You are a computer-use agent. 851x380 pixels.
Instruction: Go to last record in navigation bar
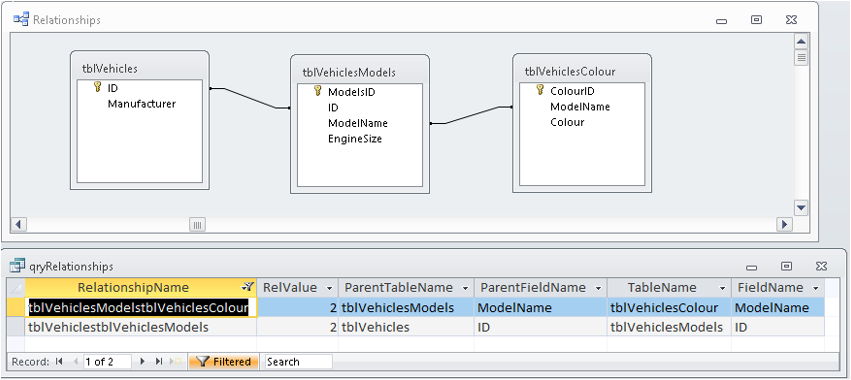click(159, 362)
